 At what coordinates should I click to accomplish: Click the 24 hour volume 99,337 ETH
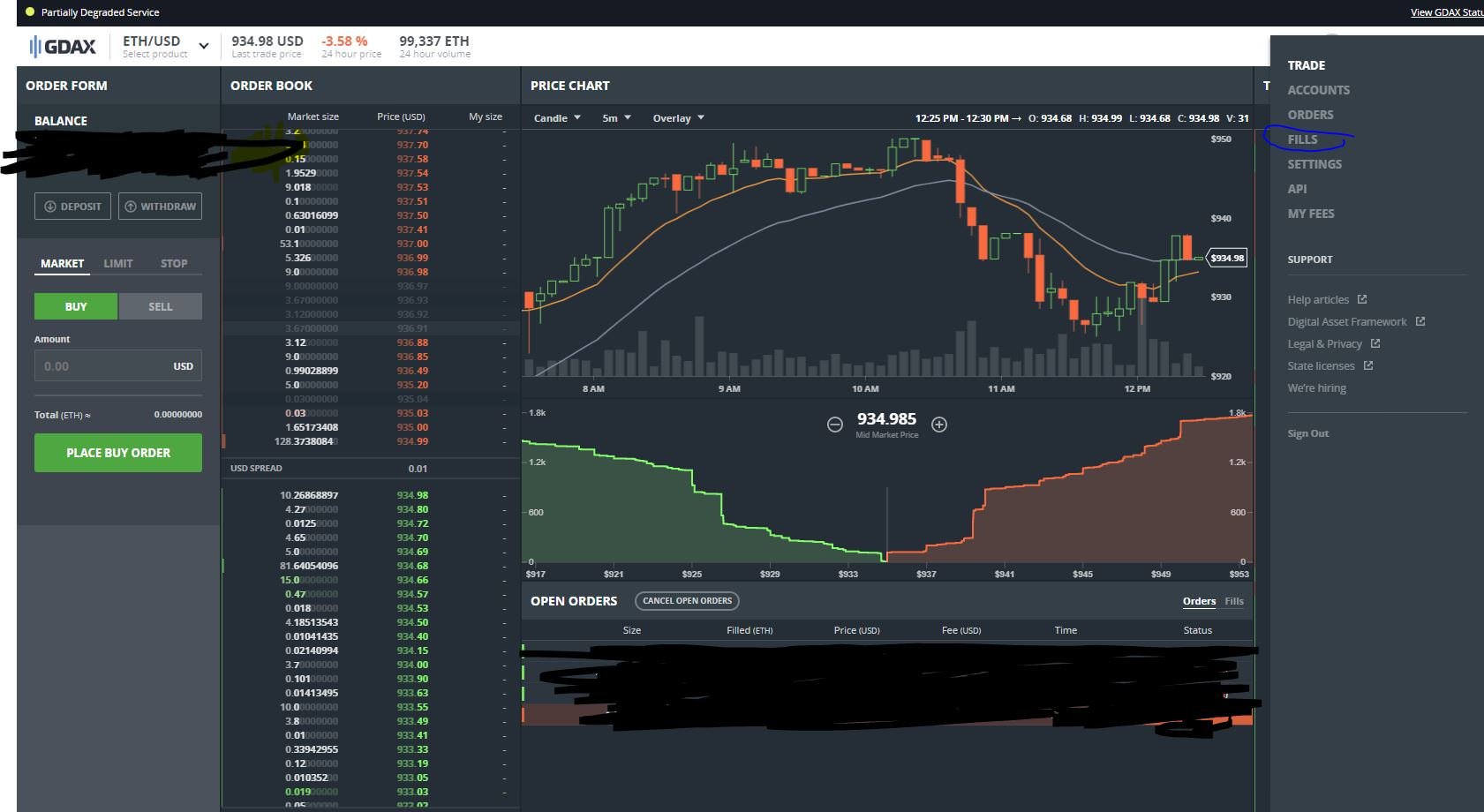pyautogui.click(x=434, y=46)
